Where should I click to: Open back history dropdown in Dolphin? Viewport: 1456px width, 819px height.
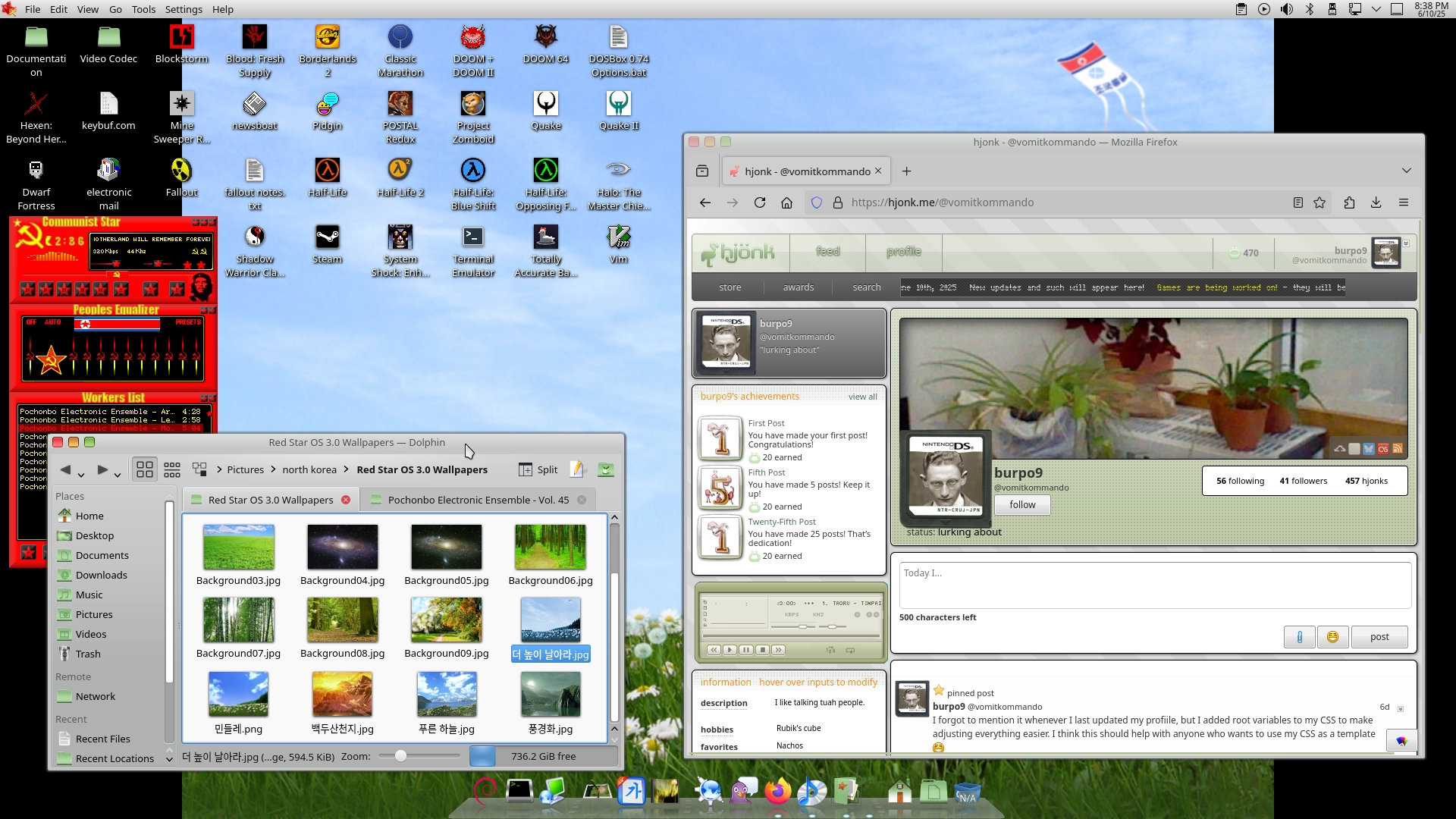pos(81,475)
